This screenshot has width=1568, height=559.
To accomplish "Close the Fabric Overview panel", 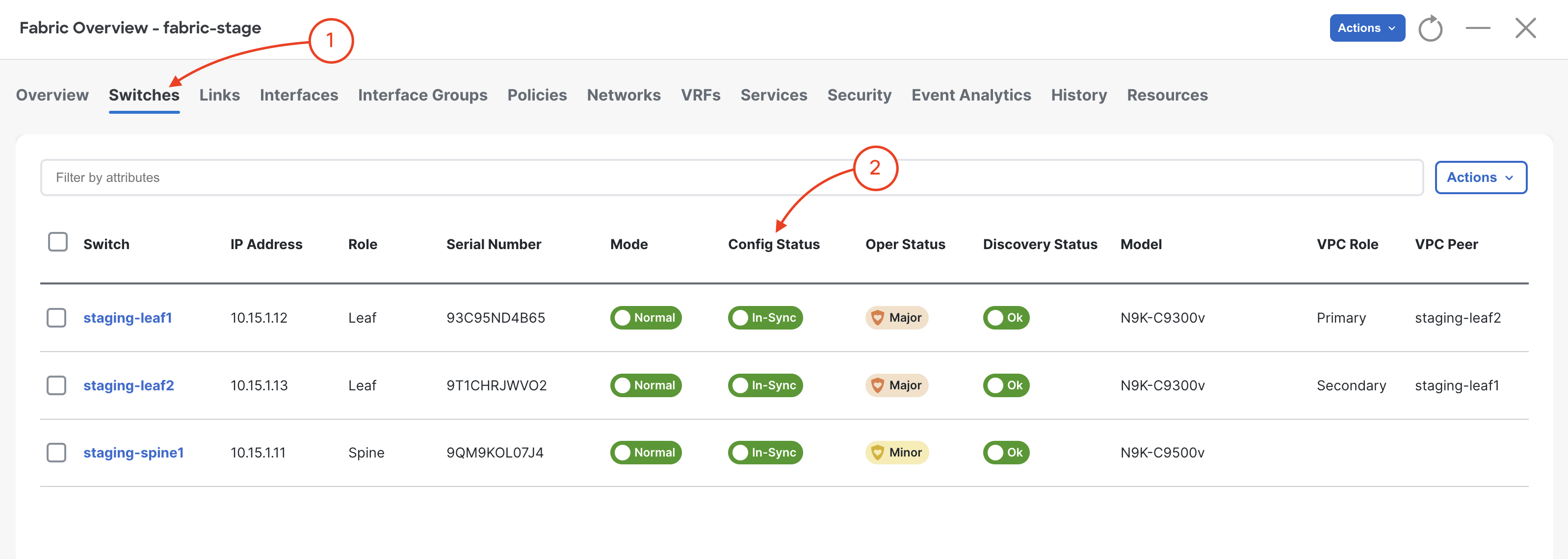I will pos(1525,28).
